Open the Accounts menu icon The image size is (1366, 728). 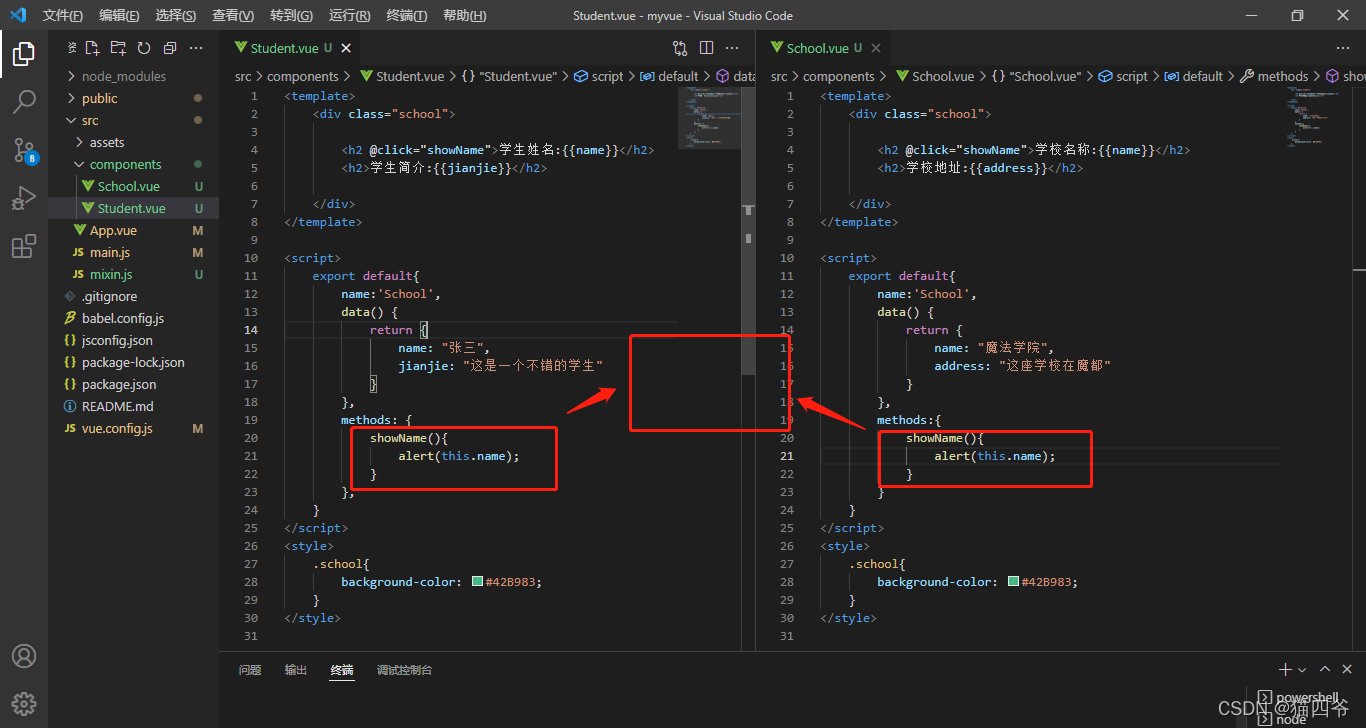(x=24, y=656)
